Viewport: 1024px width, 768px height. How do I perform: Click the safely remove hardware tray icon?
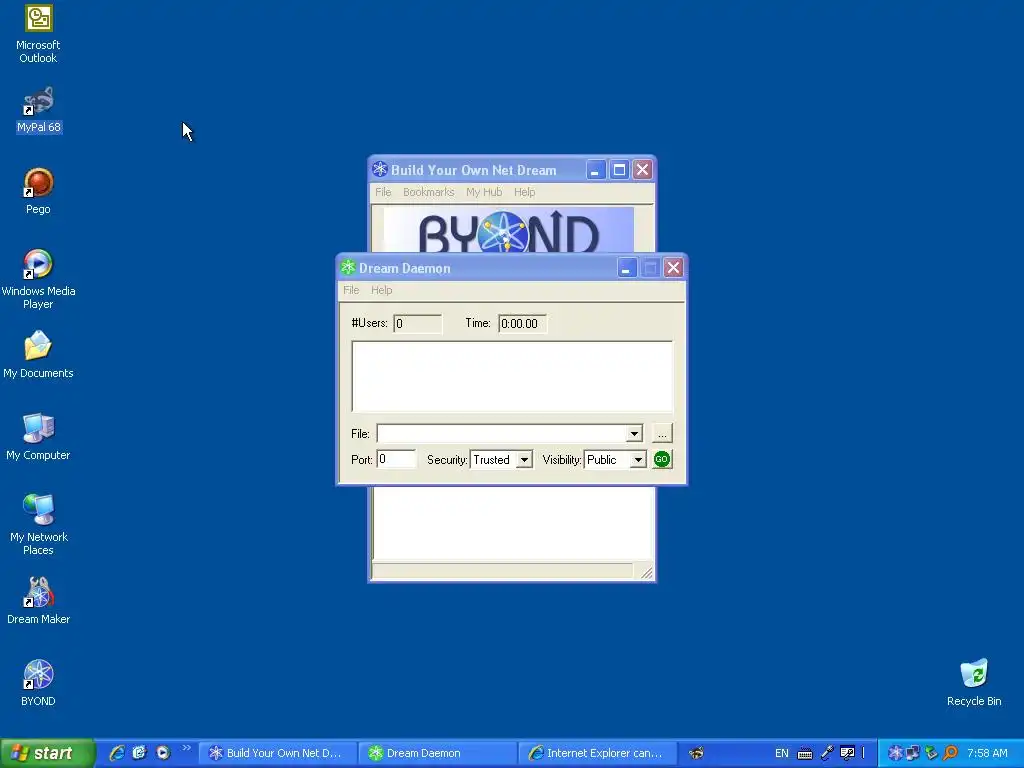932,753
